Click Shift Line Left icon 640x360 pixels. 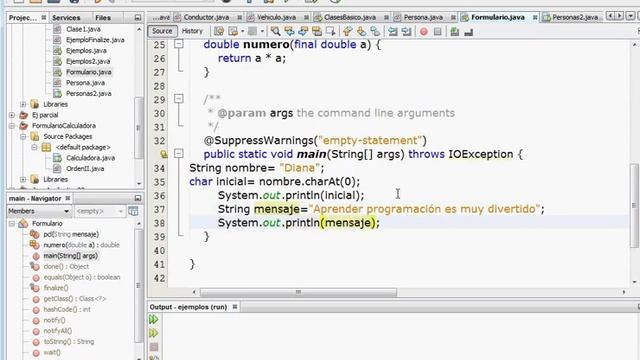tap(393, 31)
